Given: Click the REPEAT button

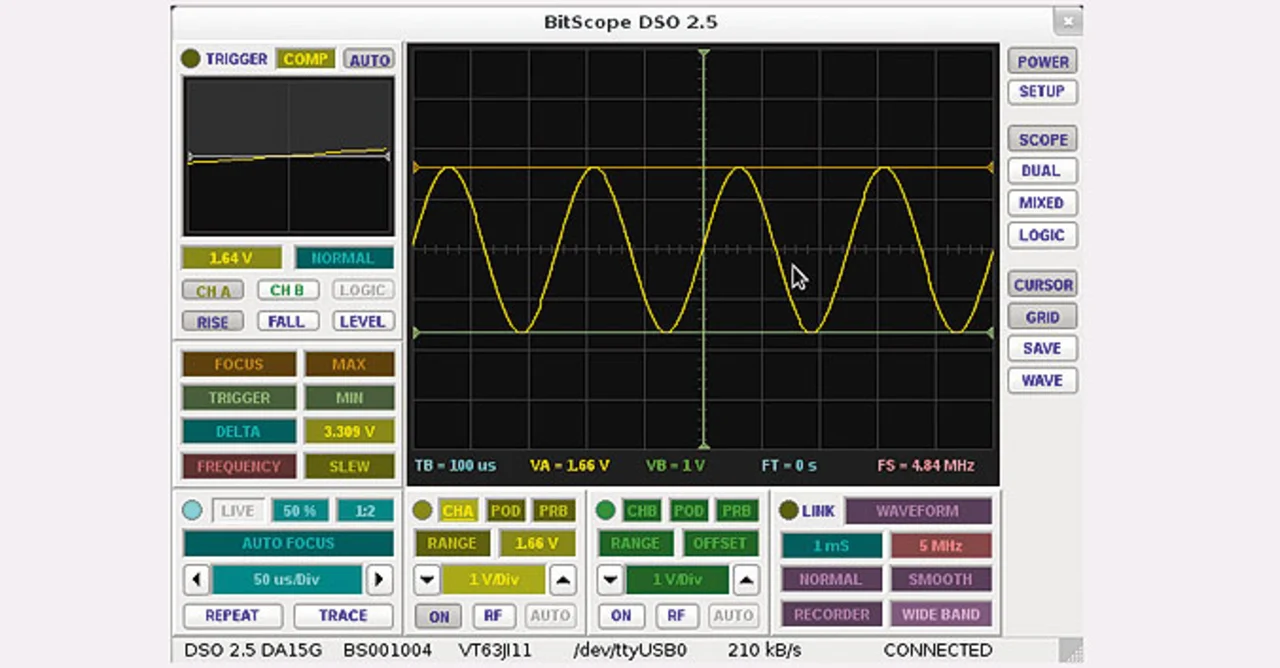Looking at the screenshot, I should coord(232,615).
